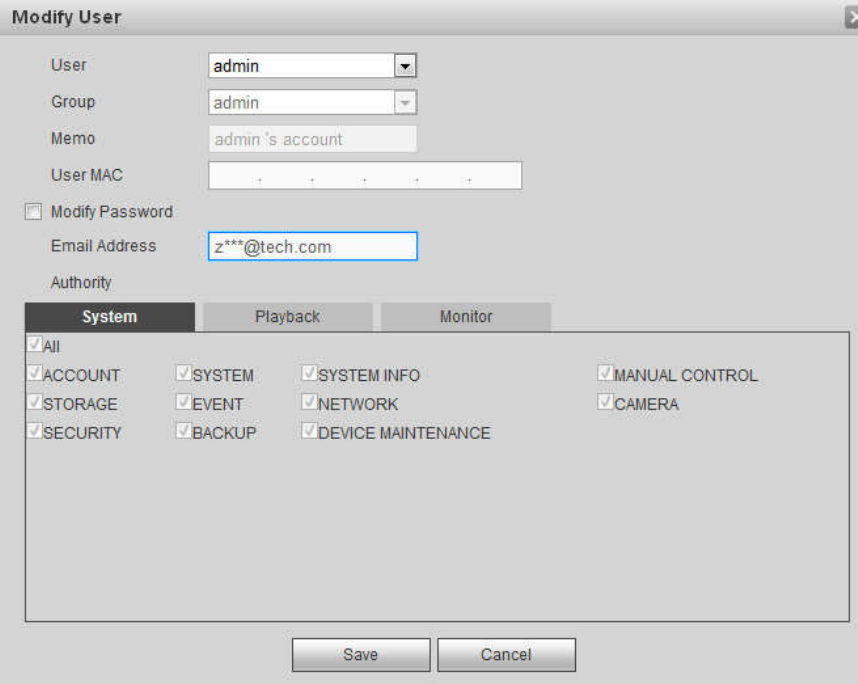The image size is (858, 684).
Task: Click the Authority label text
Action: [81, 283]
